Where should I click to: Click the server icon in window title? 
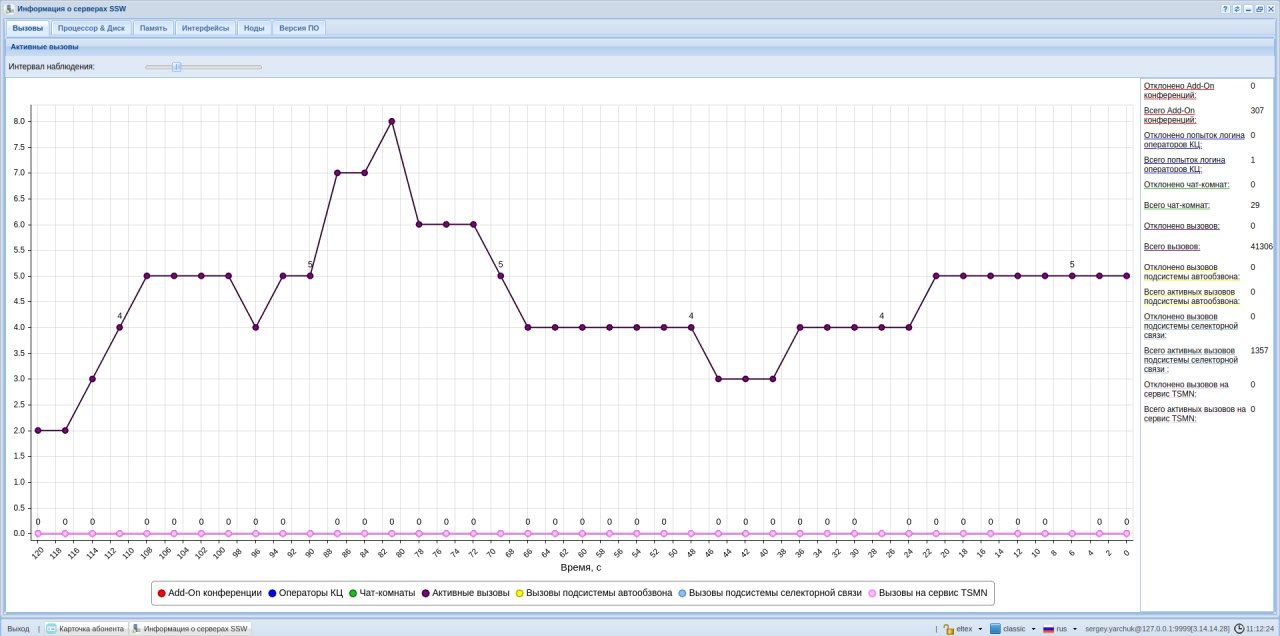click(9, 8)
